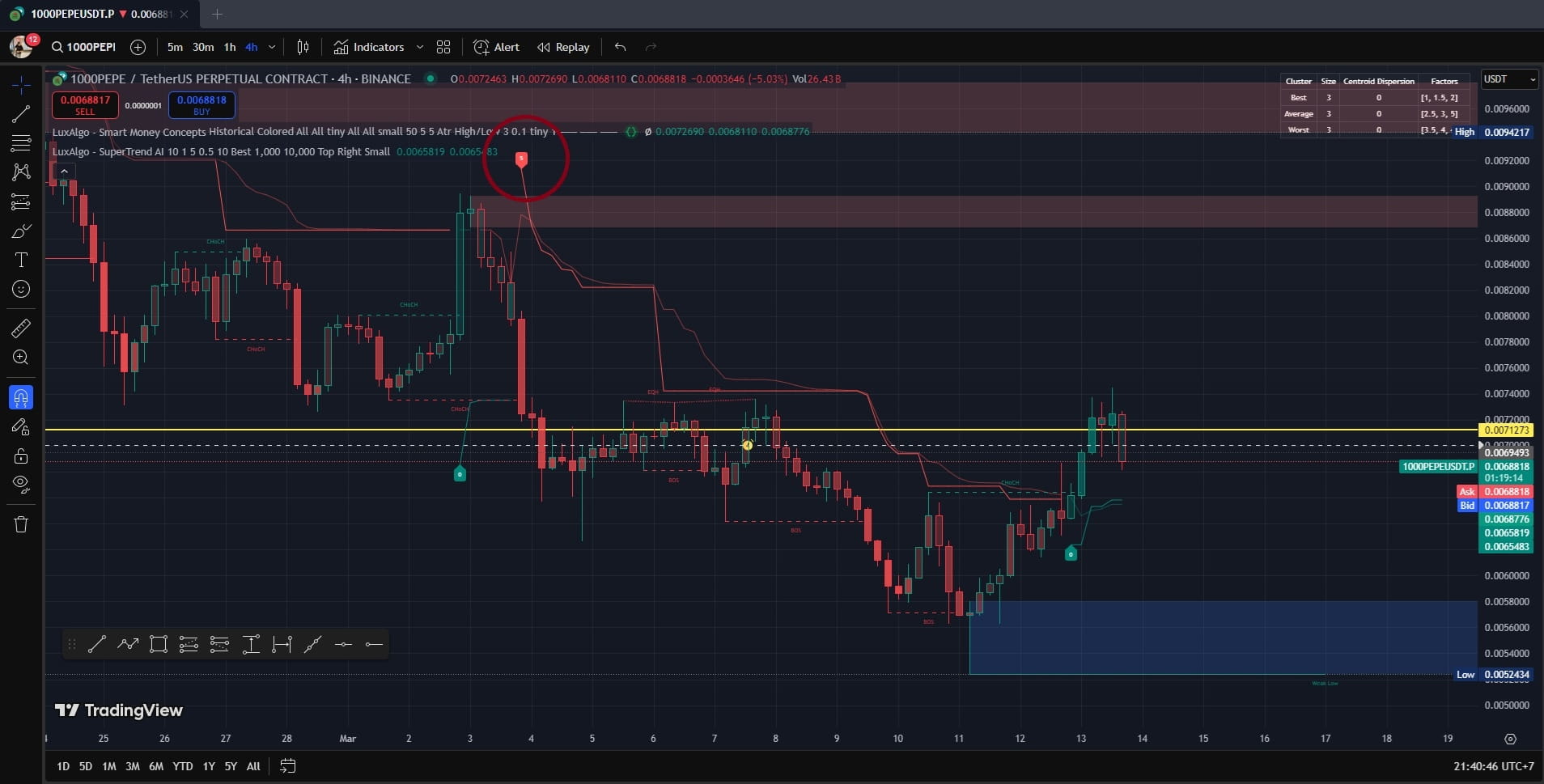Open the Go to date calendar icon
Viewport: 1544px width, 784px height.
(287, 765)
